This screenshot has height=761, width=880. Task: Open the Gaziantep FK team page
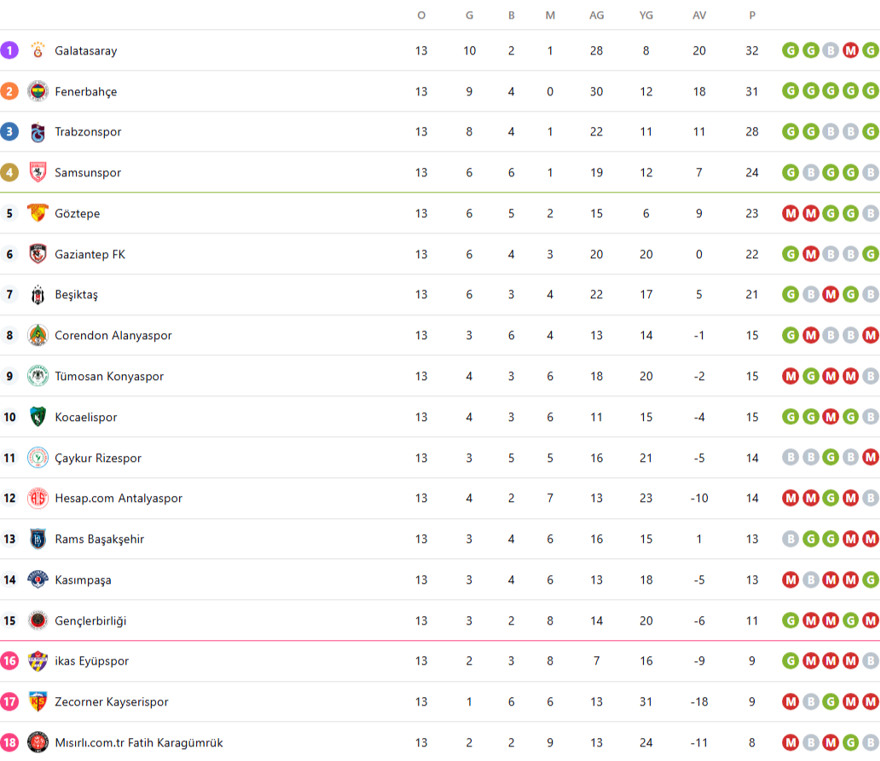point(89,254)
